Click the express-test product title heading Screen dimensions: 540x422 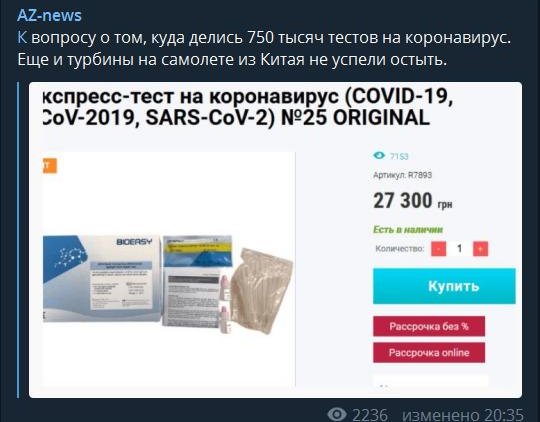pyautogui.click(x=248, y=107)
